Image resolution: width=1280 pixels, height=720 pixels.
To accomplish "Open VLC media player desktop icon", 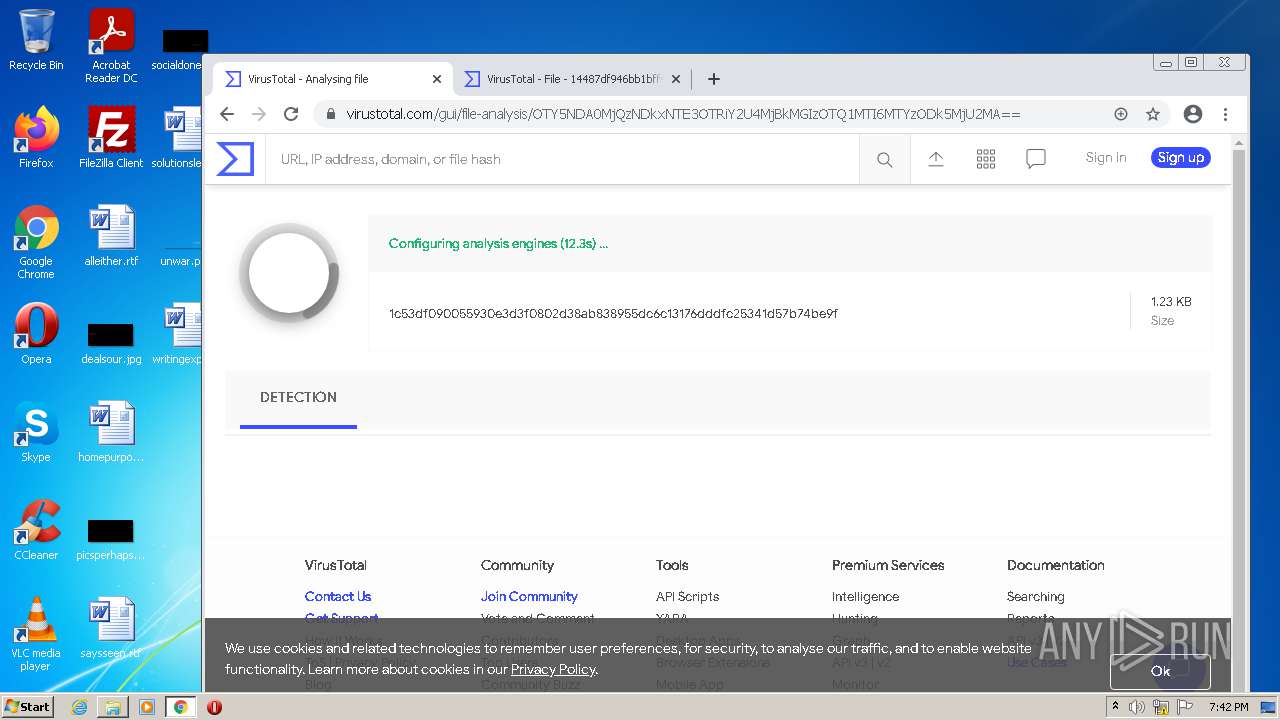I will click(36, 634).
